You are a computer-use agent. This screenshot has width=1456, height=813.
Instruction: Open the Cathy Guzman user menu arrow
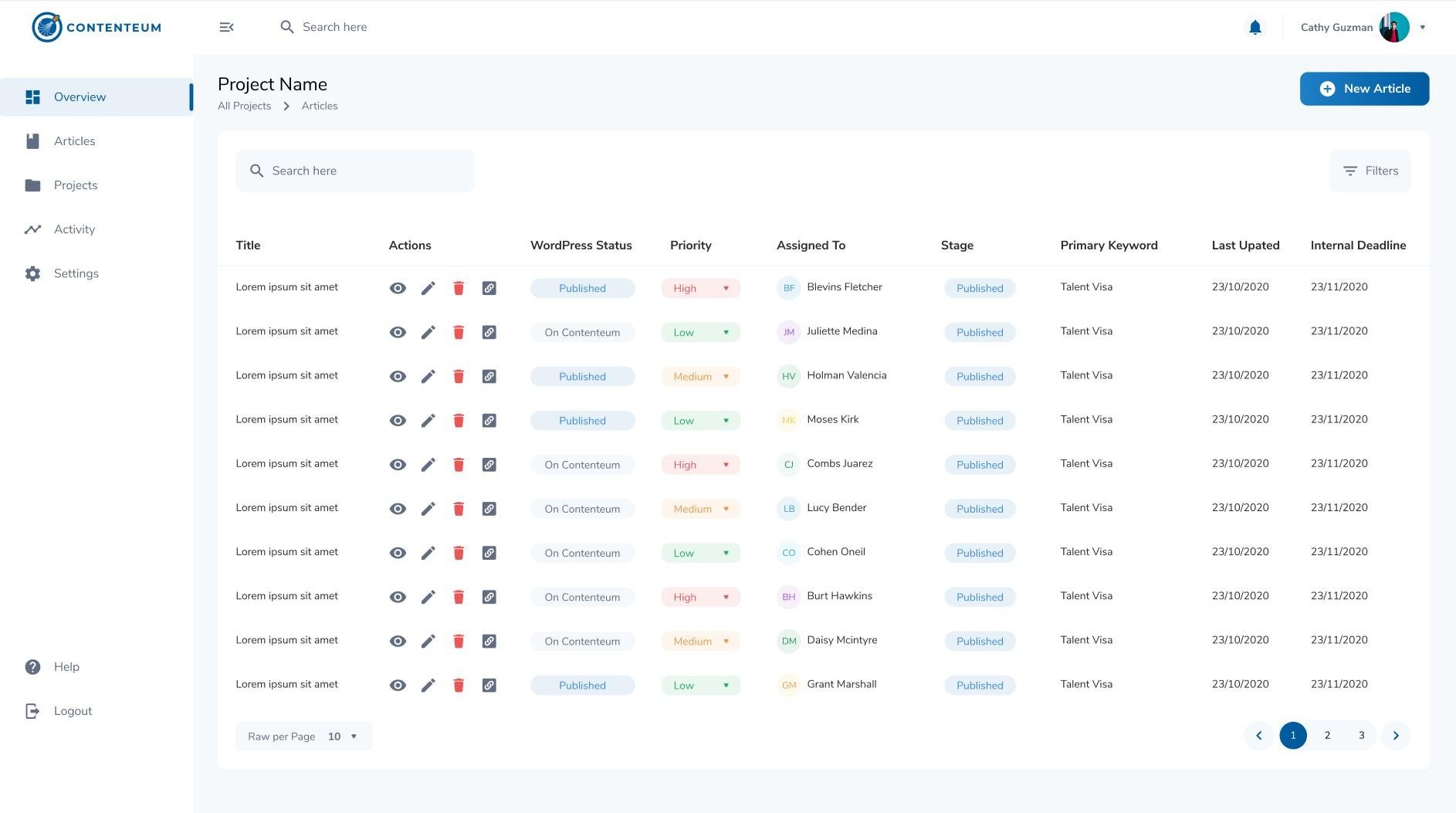1422,27
